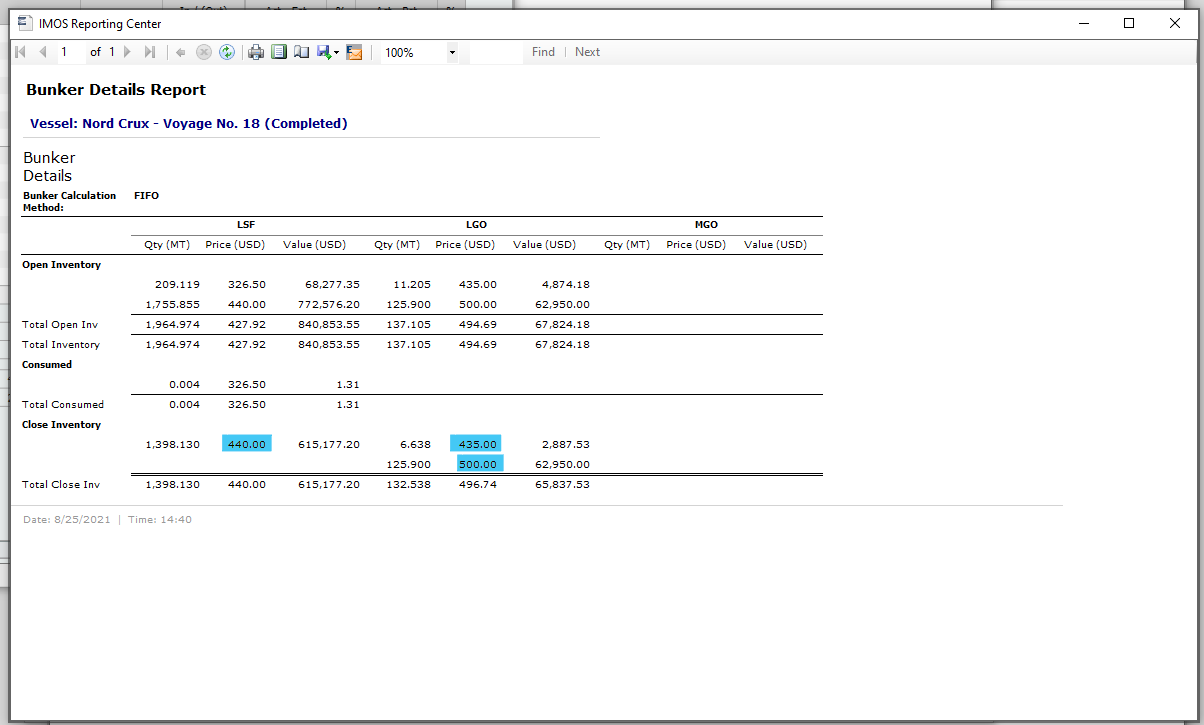Click the Next search result link

click(x=587, y=52)
